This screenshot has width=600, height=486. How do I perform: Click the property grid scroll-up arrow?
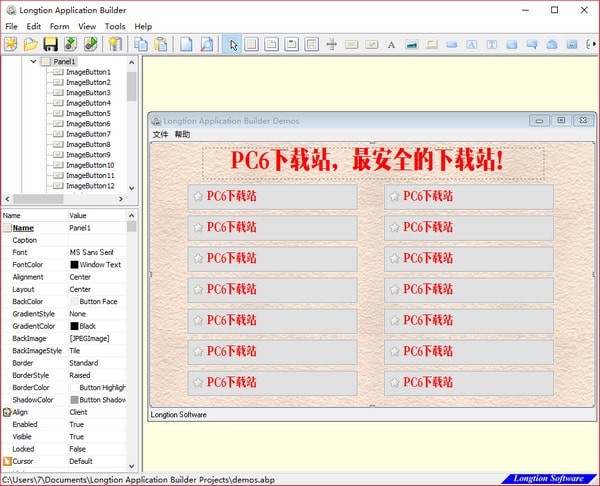click(132, 215)
